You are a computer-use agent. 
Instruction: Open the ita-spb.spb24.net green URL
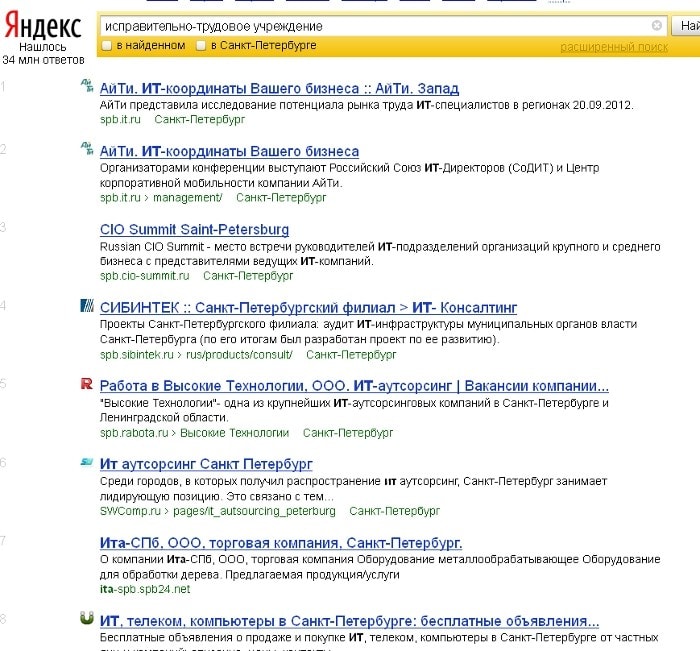pos(147,589)
